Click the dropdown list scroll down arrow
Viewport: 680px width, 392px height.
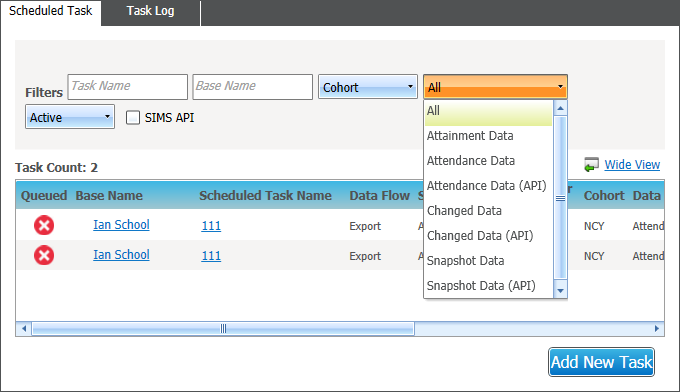[560, 291]
